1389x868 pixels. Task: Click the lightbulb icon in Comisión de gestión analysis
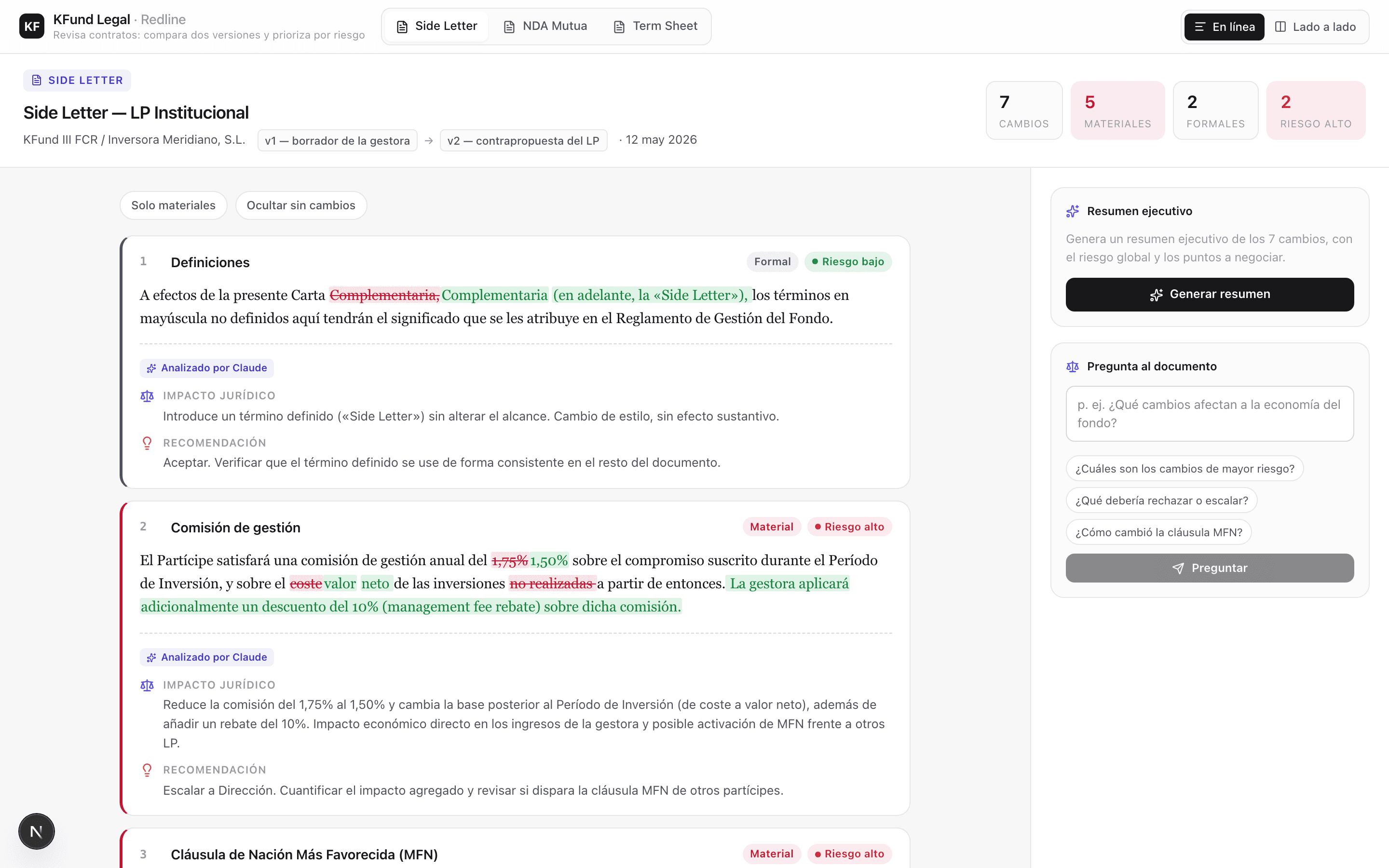click(147, 771)
